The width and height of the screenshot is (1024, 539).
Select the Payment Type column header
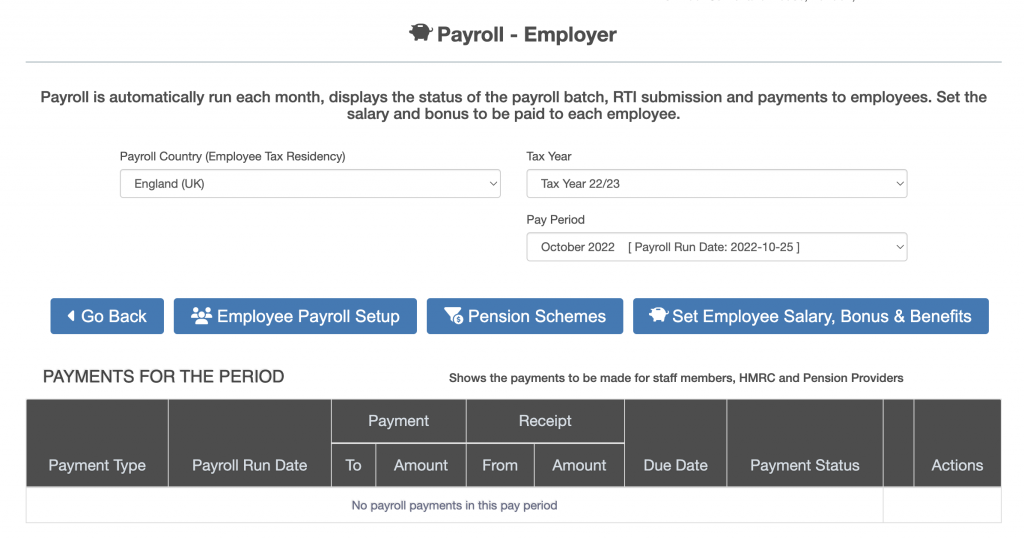[97, 465]
